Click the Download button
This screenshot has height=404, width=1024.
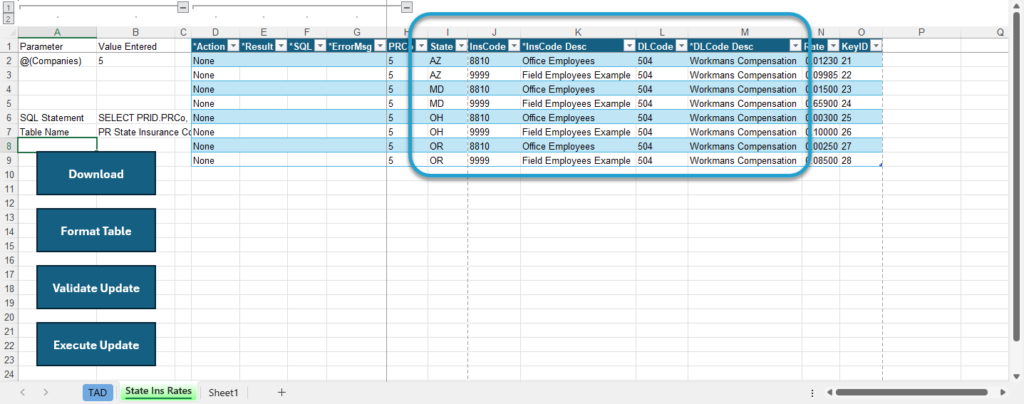(x=96, y=174)
